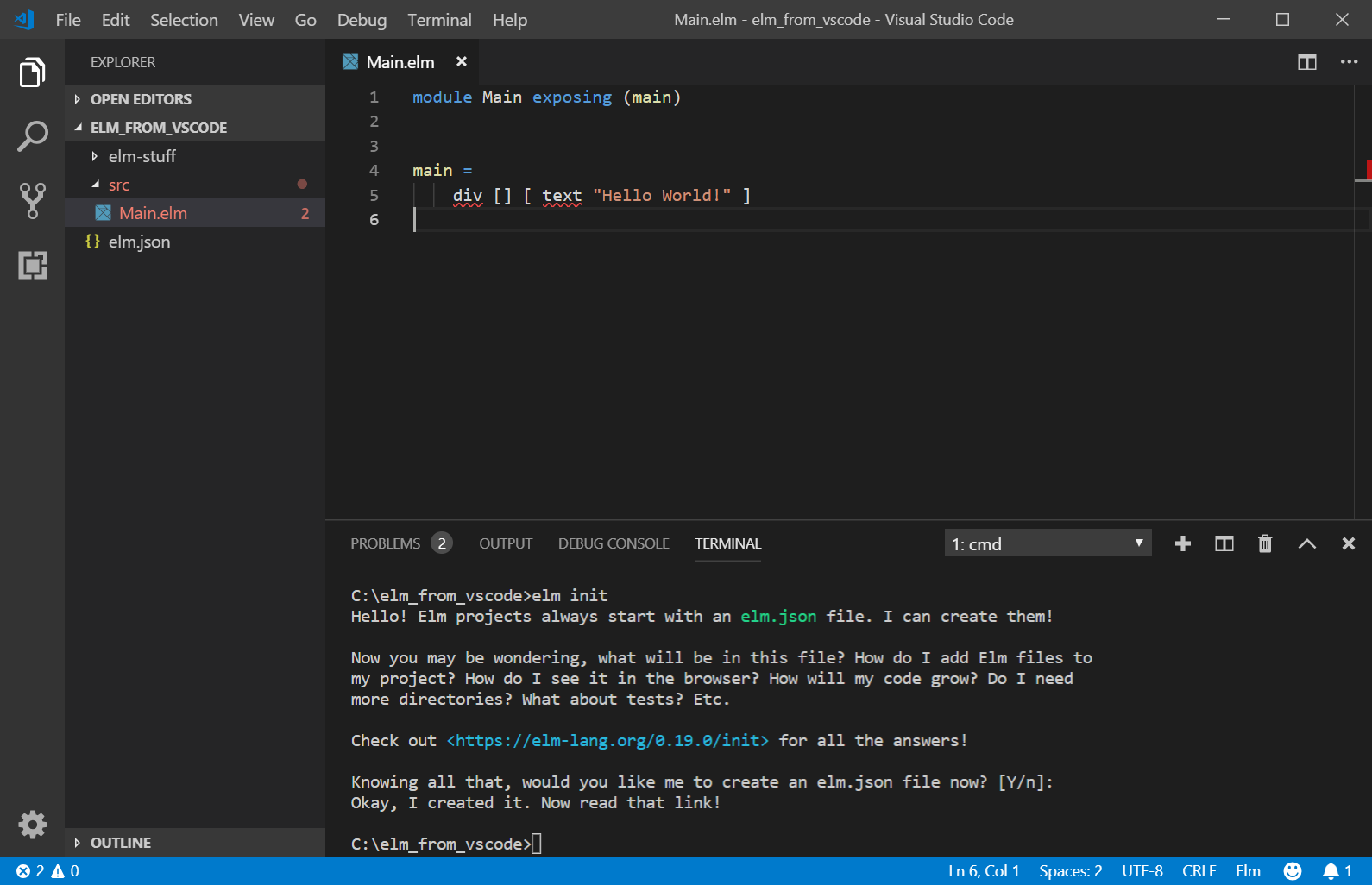The height and width of the screenshot is (885, 1372).
Task: Open the Source Control view
Action: pyautogui.click(x=32, y=200)
